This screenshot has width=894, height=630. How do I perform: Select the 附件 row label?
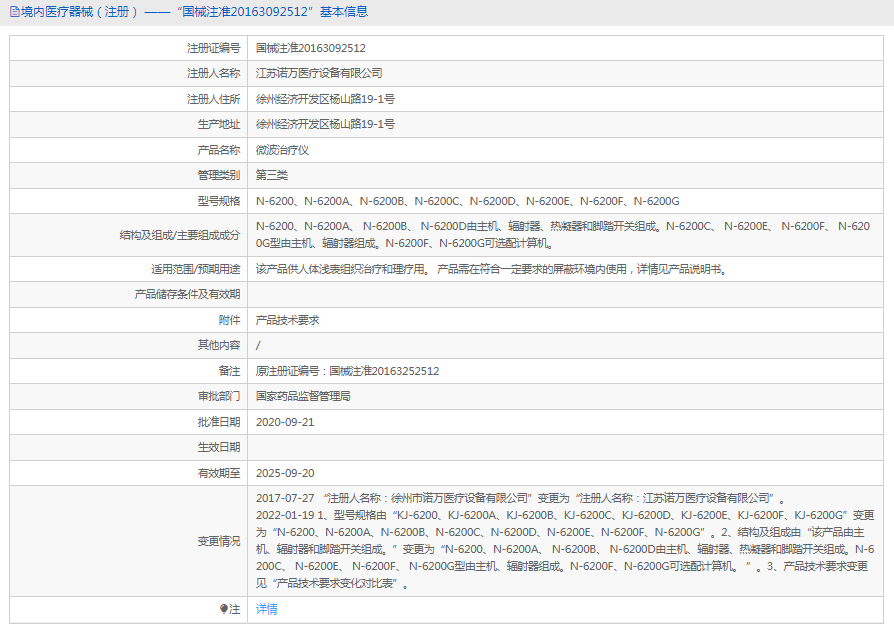(x=229, y=320)
